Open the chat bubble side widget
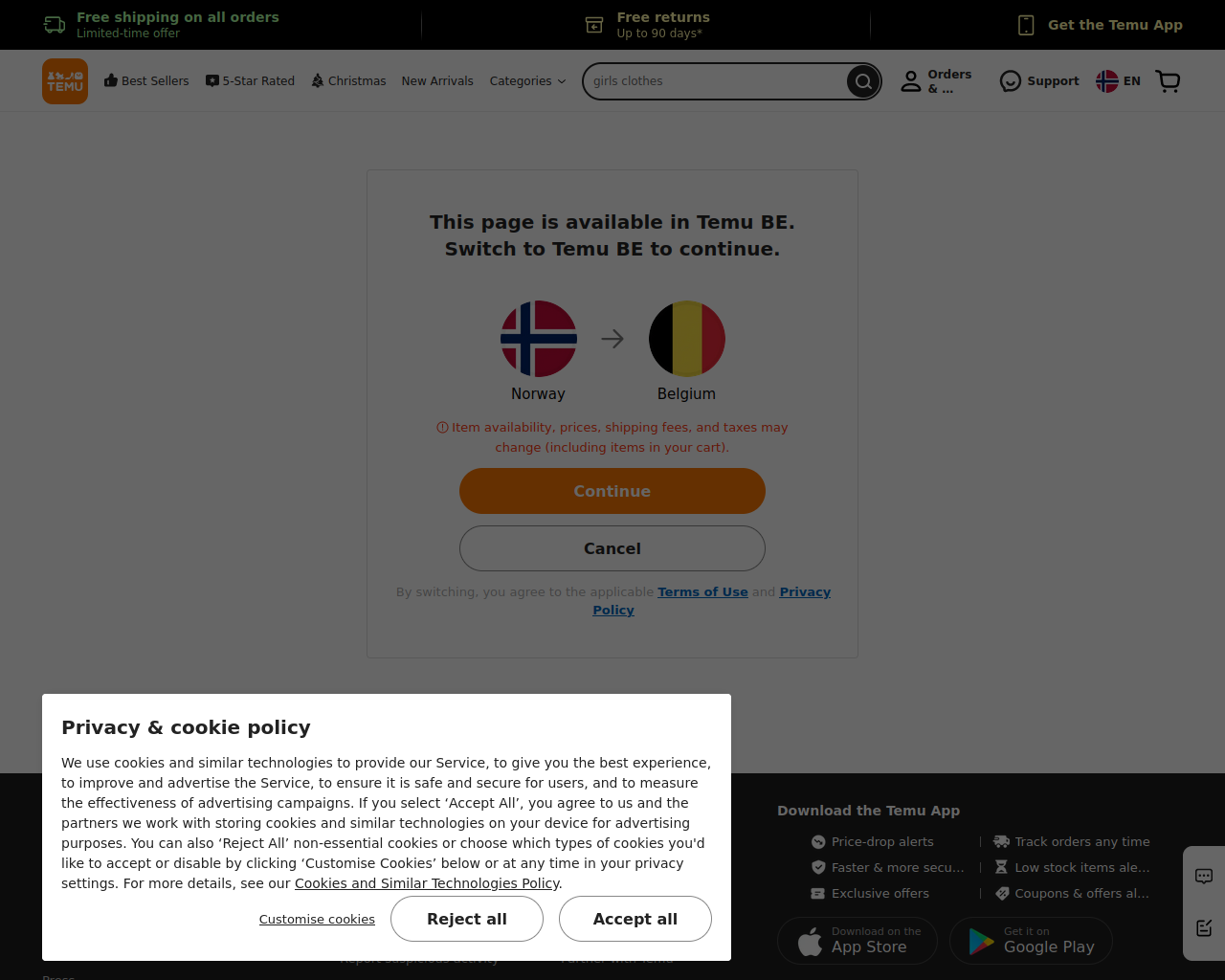 click(x=1204, y=876)
